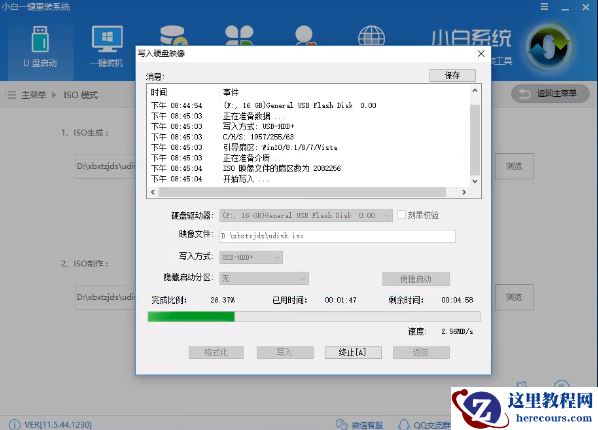Click the 保存 button in dialog

point(452,75)
